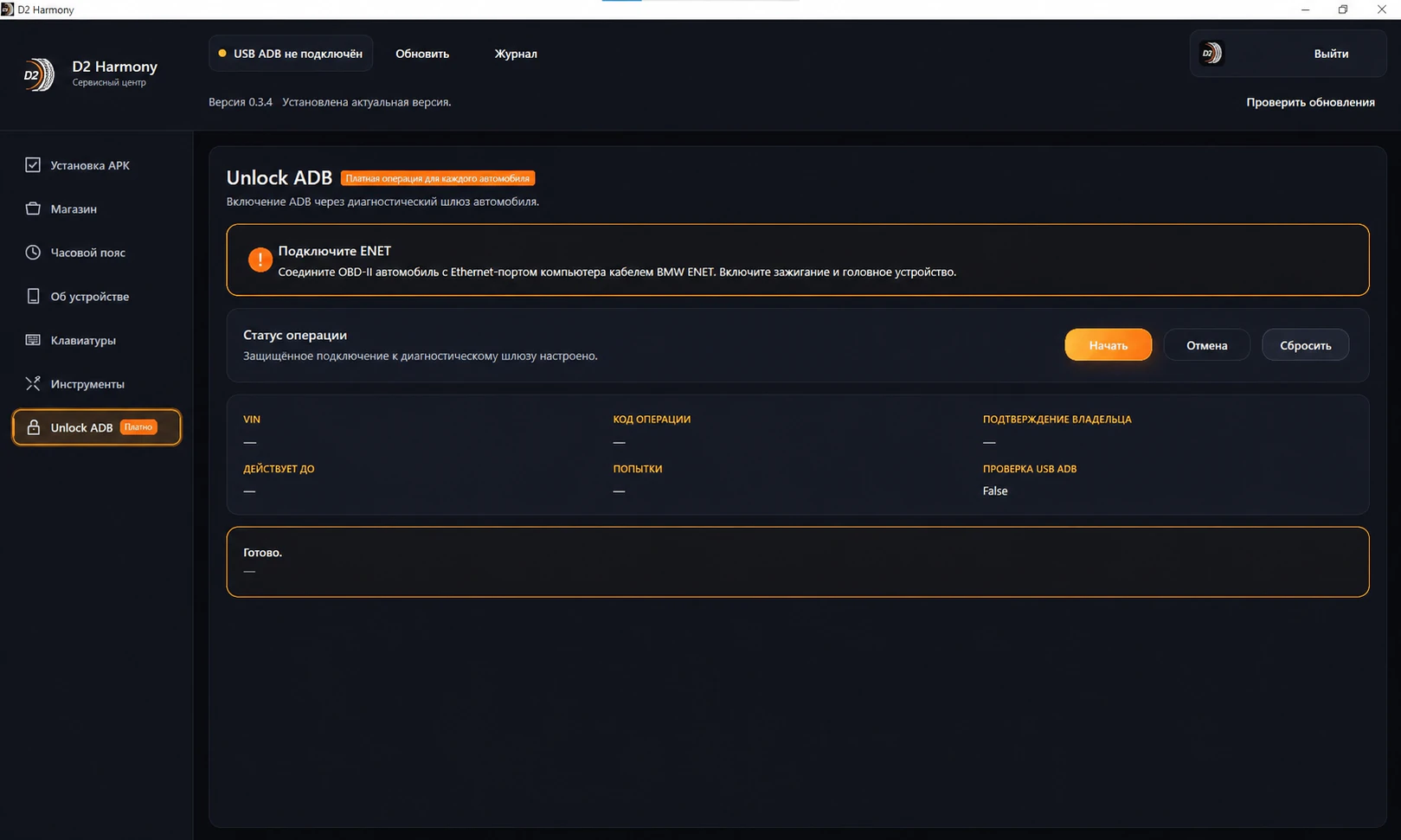Click the ENET cable connection instruction text
The image size is (1401, 840).
click(617, 272)
